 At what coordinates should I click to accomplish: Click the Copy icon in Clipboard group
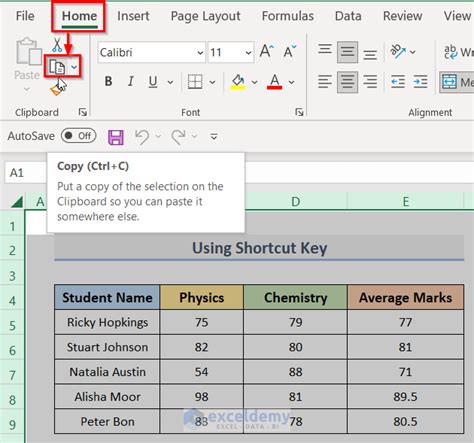pos(57,67)
